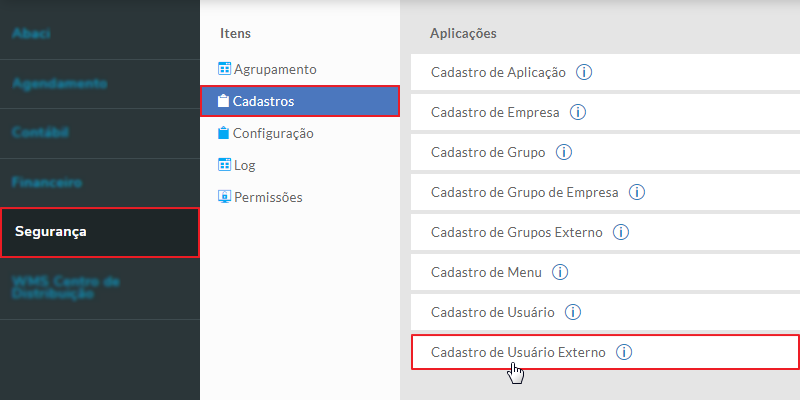Open Cadastro de Aplicação application

click(x=498, y=72)
